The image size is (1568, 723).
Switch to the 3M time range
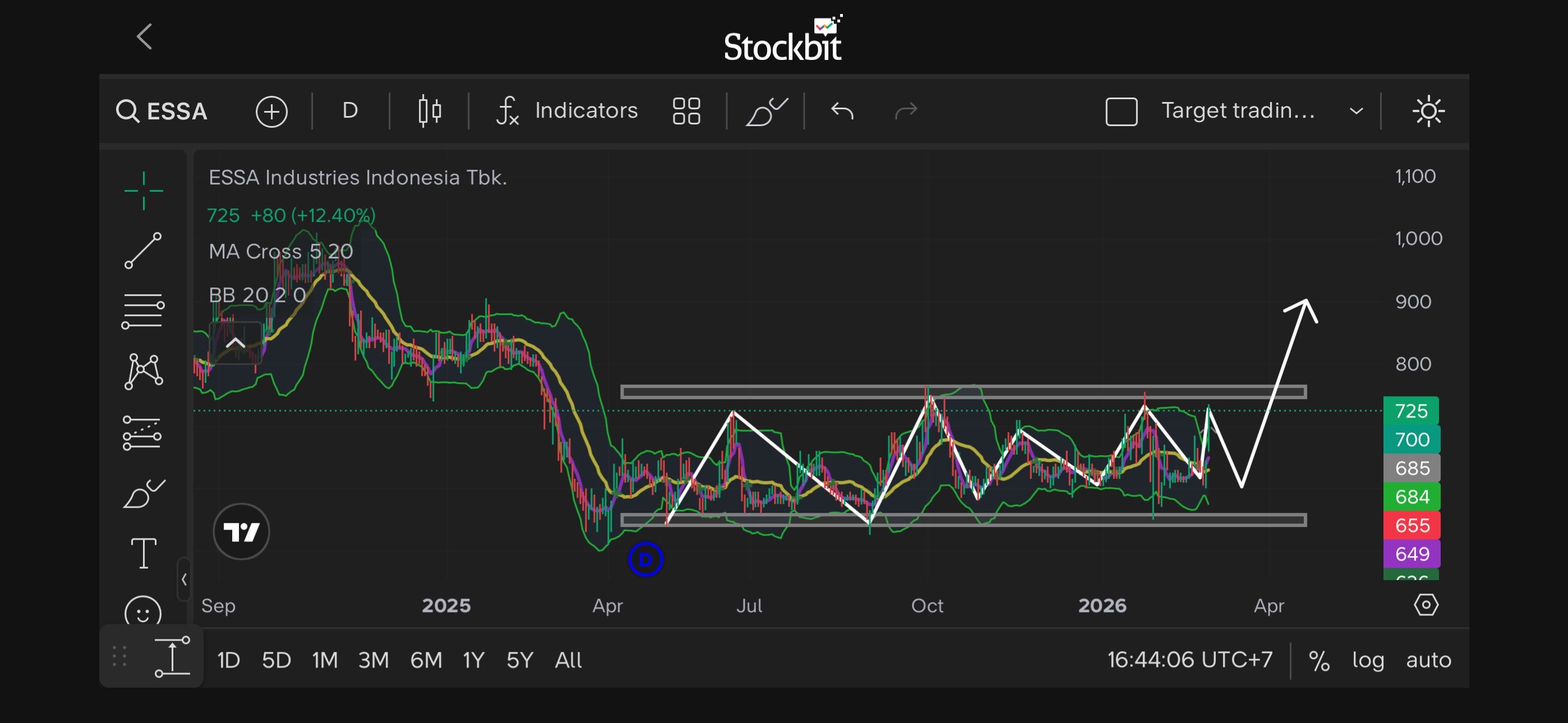click(x=373, y=660)
